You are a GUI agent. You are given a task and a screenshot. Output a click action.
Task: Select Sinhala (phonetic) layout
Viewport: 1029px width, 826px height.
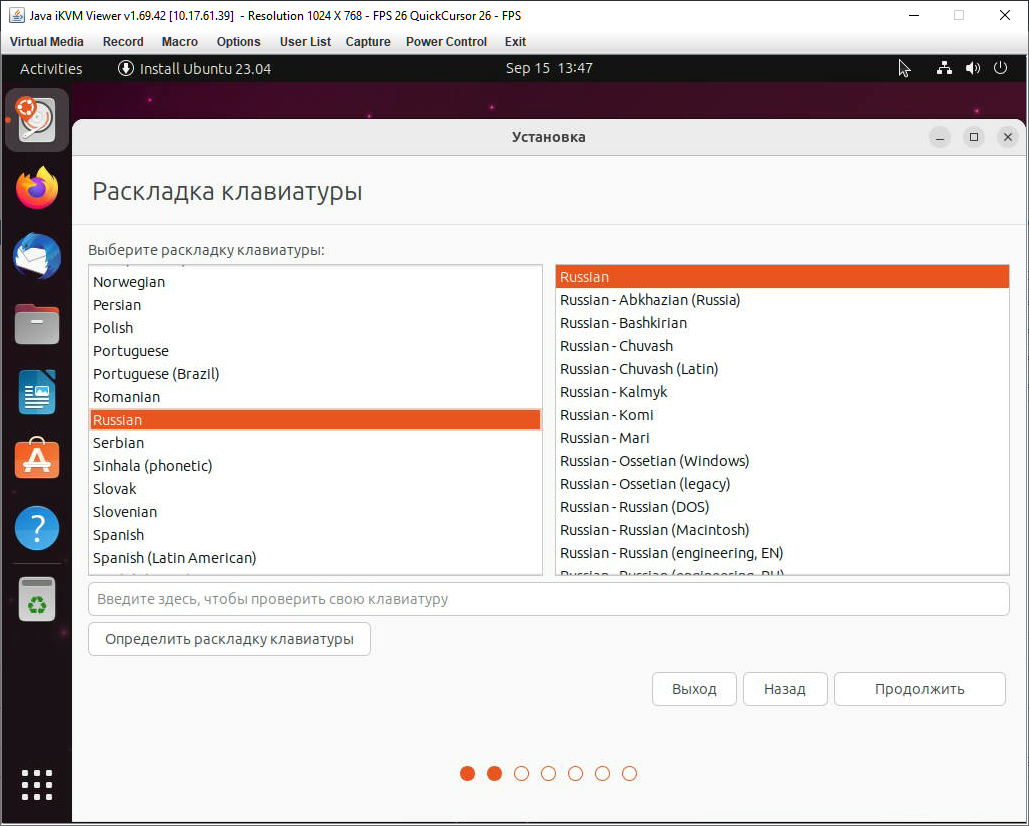315,466
